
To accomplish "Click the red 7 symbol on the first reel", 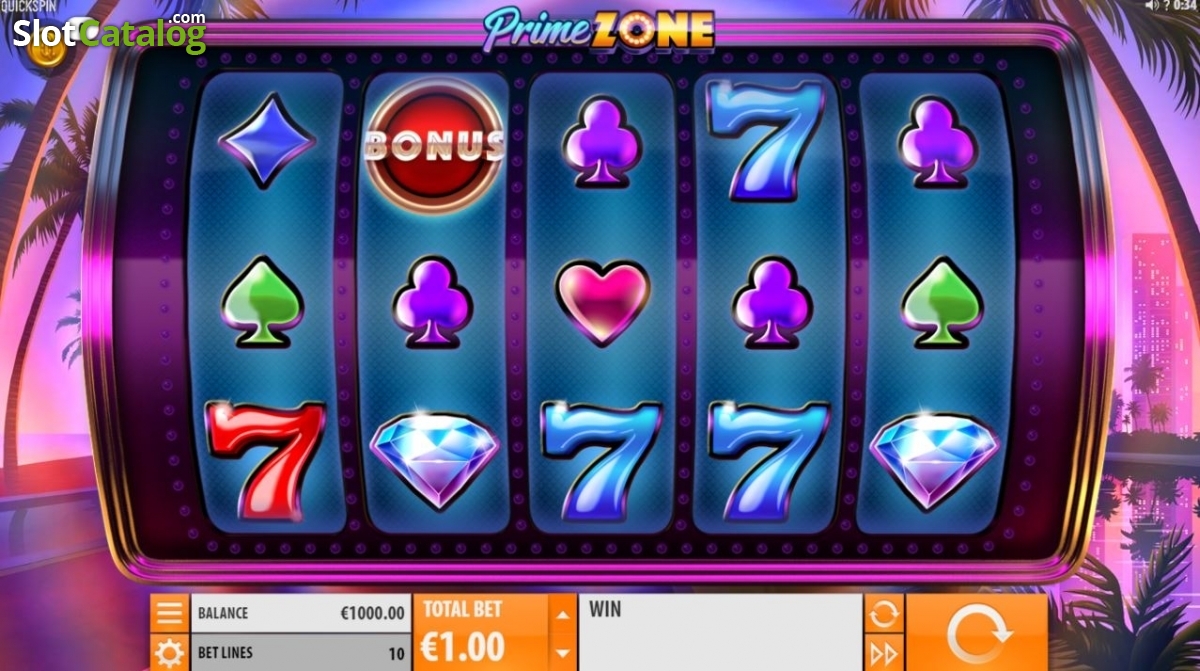I will point(266,460).
